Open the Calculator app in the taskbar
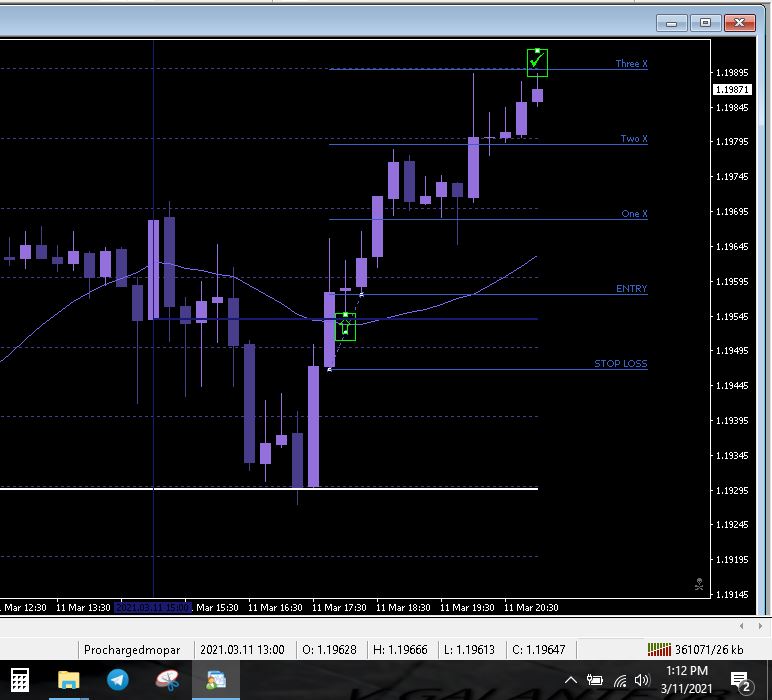The image size is (772, 700). click(x=20, y=680)
